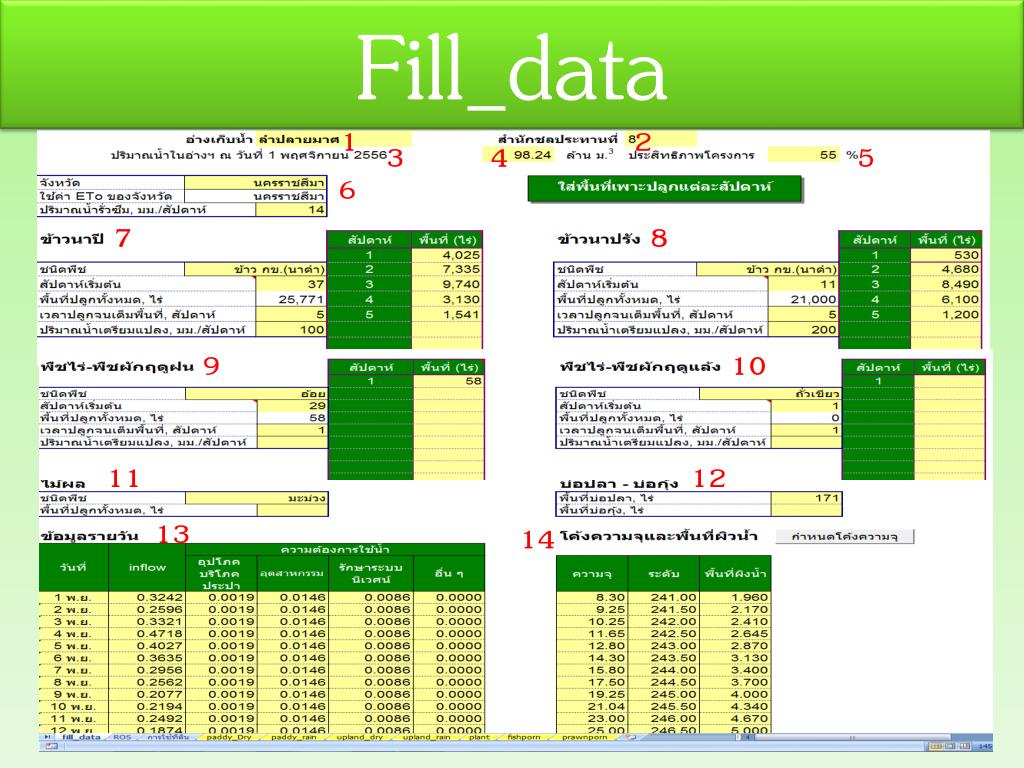Click the กำหนดโค้งความจุ button
Screen dimensions: 1024x768
(844, 536)
